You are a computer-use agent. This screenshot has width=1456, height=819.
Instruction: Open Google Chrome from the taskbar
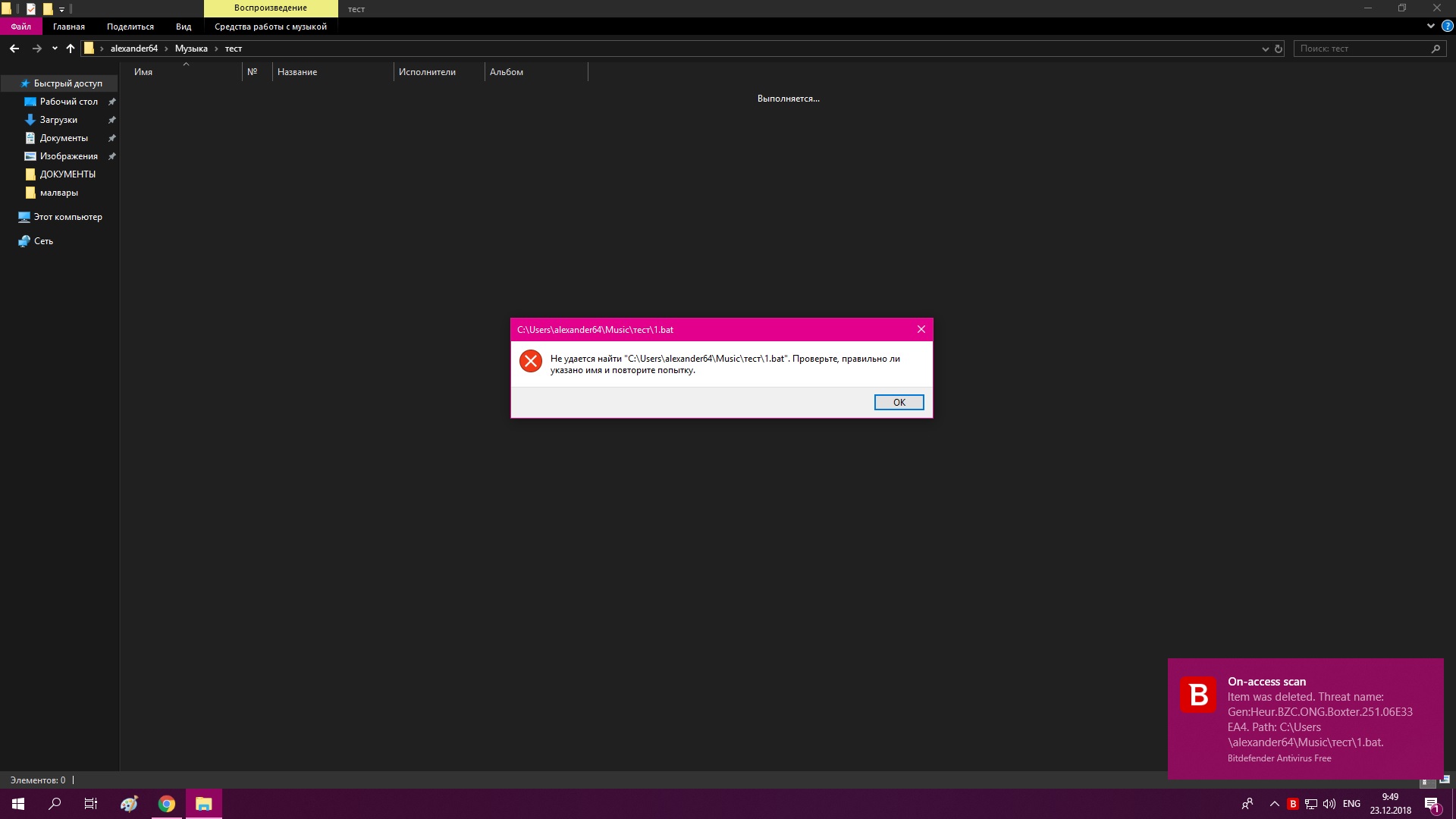[167, 804]
